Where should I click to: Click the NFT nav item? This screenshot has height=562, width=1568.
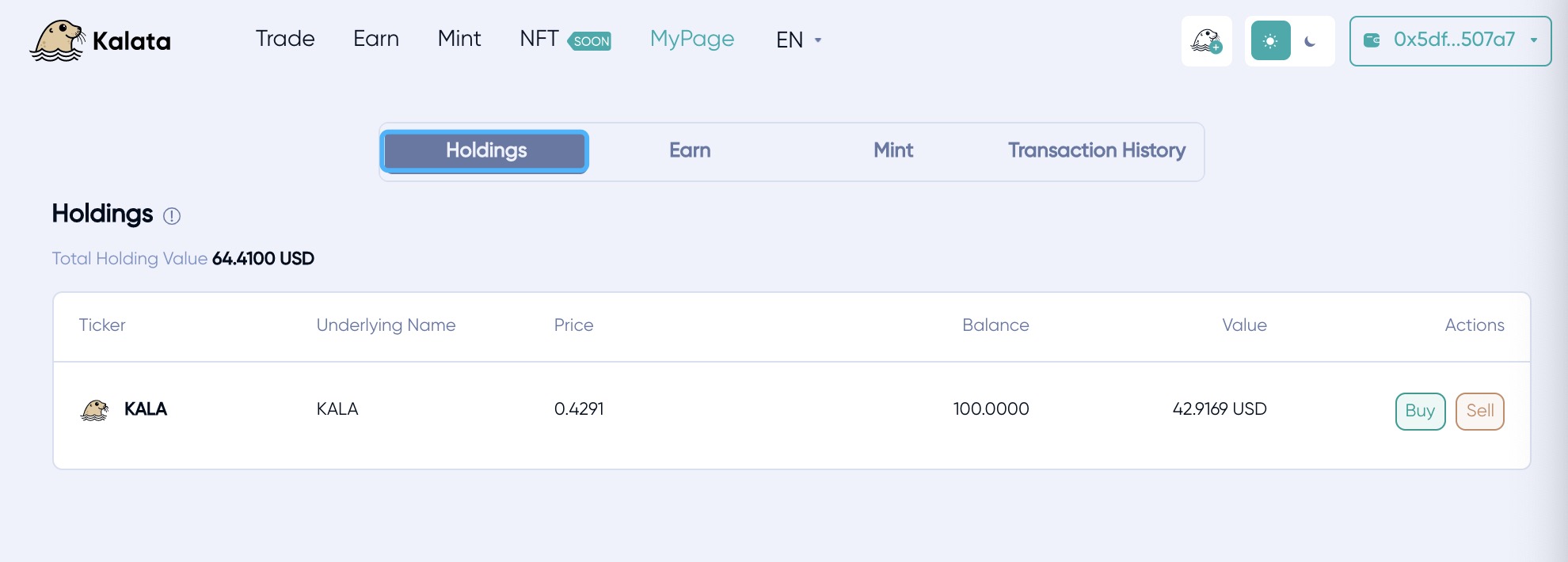pos(539,39)
